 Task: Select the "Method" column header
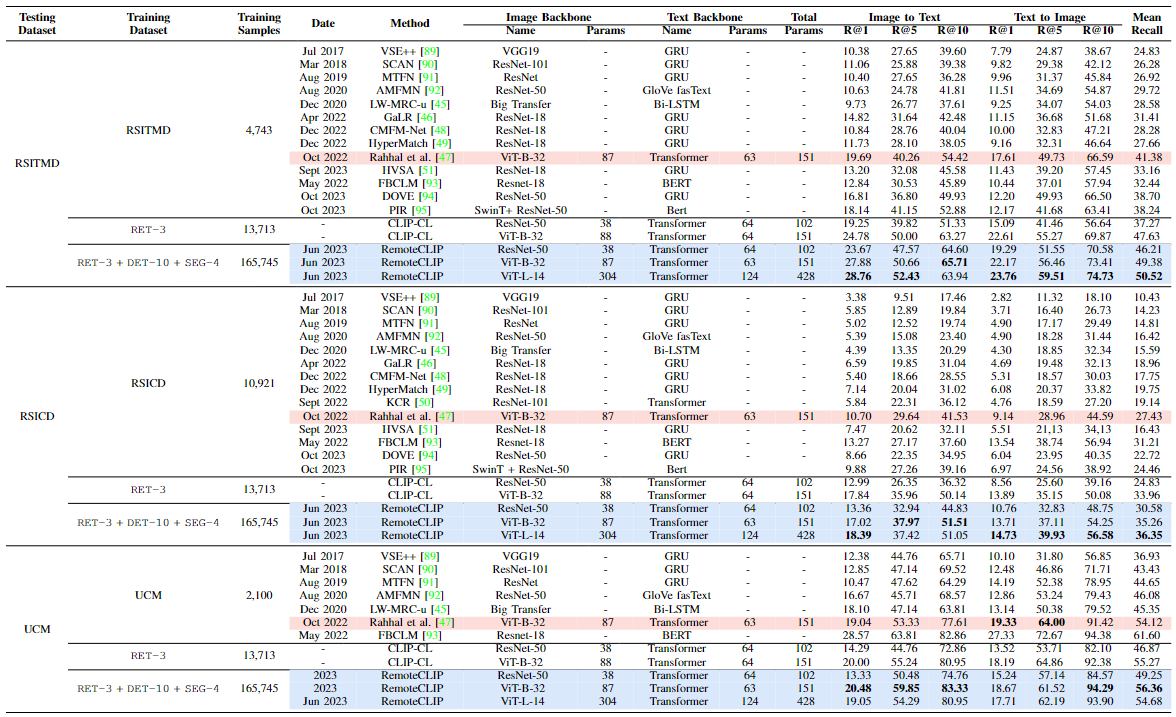(x=410, y=24)
